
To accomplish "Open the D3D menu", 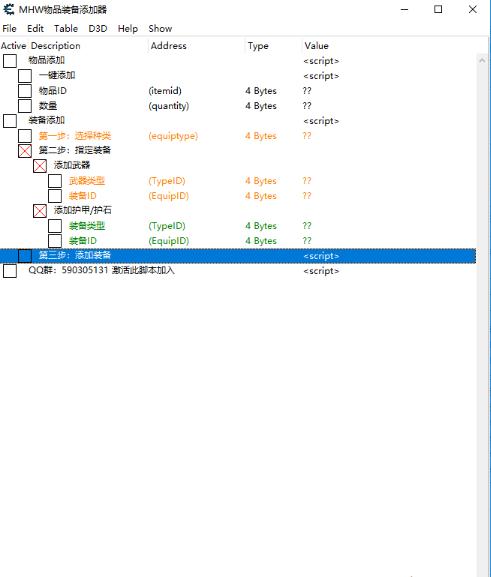I will click(98, 29).
